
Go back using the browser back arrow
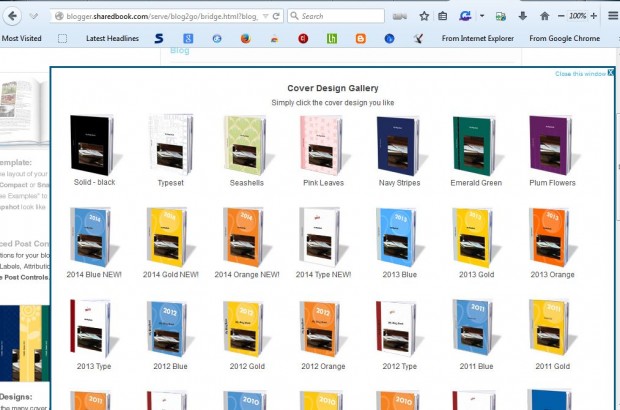click(x=12, y=16)
